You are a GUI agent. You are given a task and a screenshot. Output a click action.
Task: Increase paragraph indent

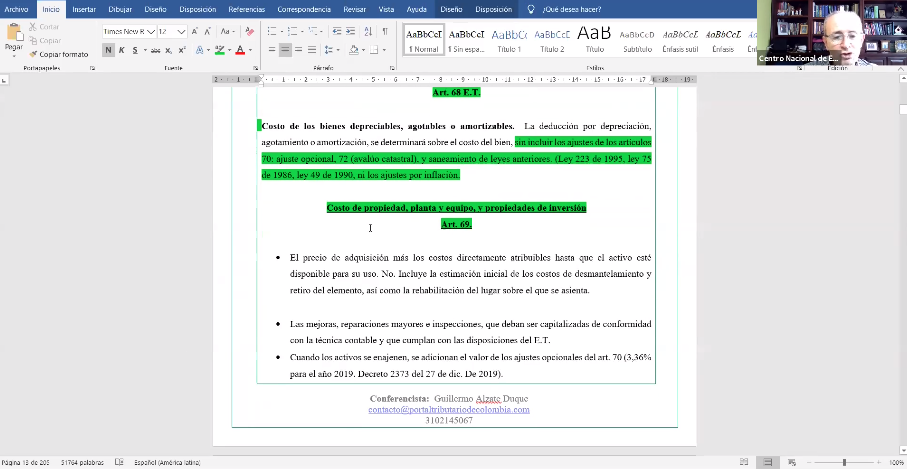[350, 31]
